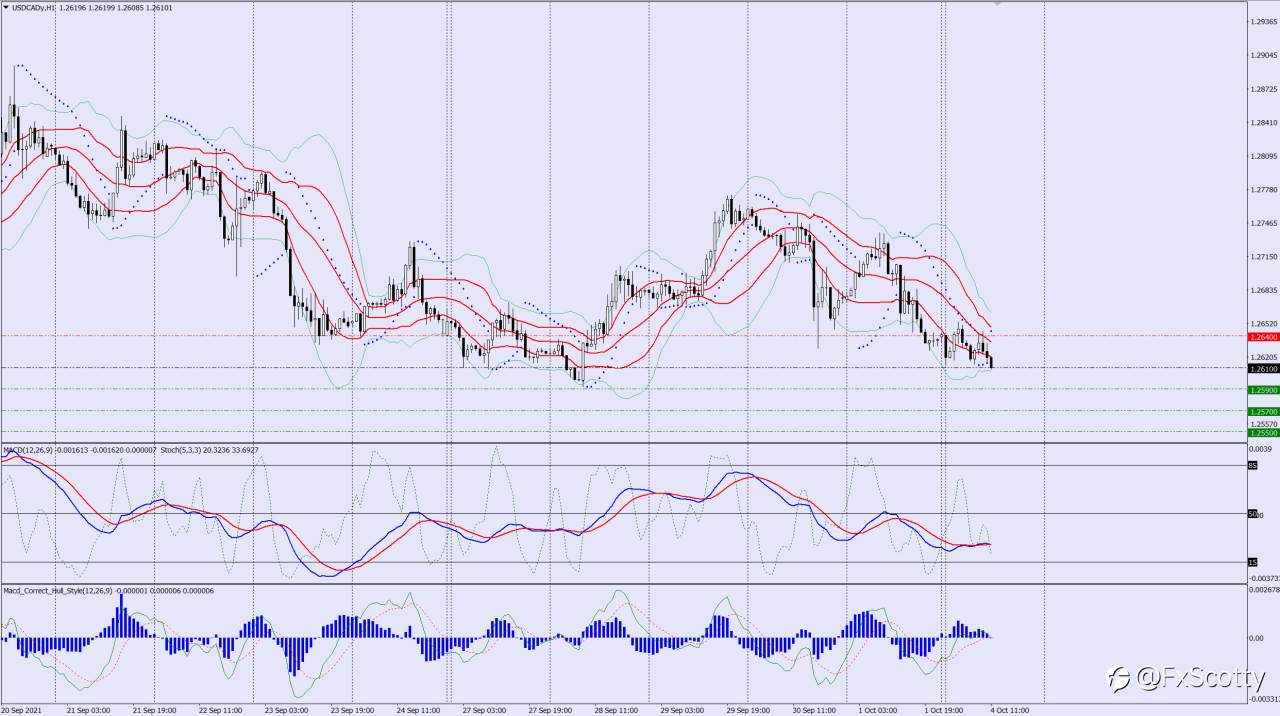Image resolution: width=1280 pixels, height=716 pixels.
Task: Click the 1.26835 price axis label
Action: click(1264, 290)
